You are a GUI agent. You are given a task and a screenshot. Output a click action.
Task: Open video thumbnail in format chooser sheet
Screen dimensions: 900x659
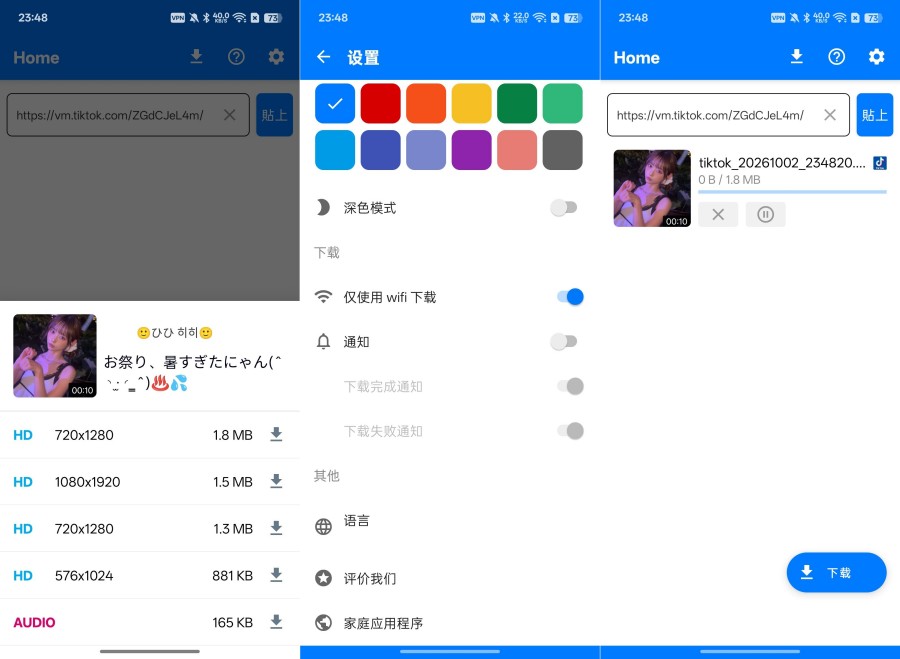click(55, 356)
